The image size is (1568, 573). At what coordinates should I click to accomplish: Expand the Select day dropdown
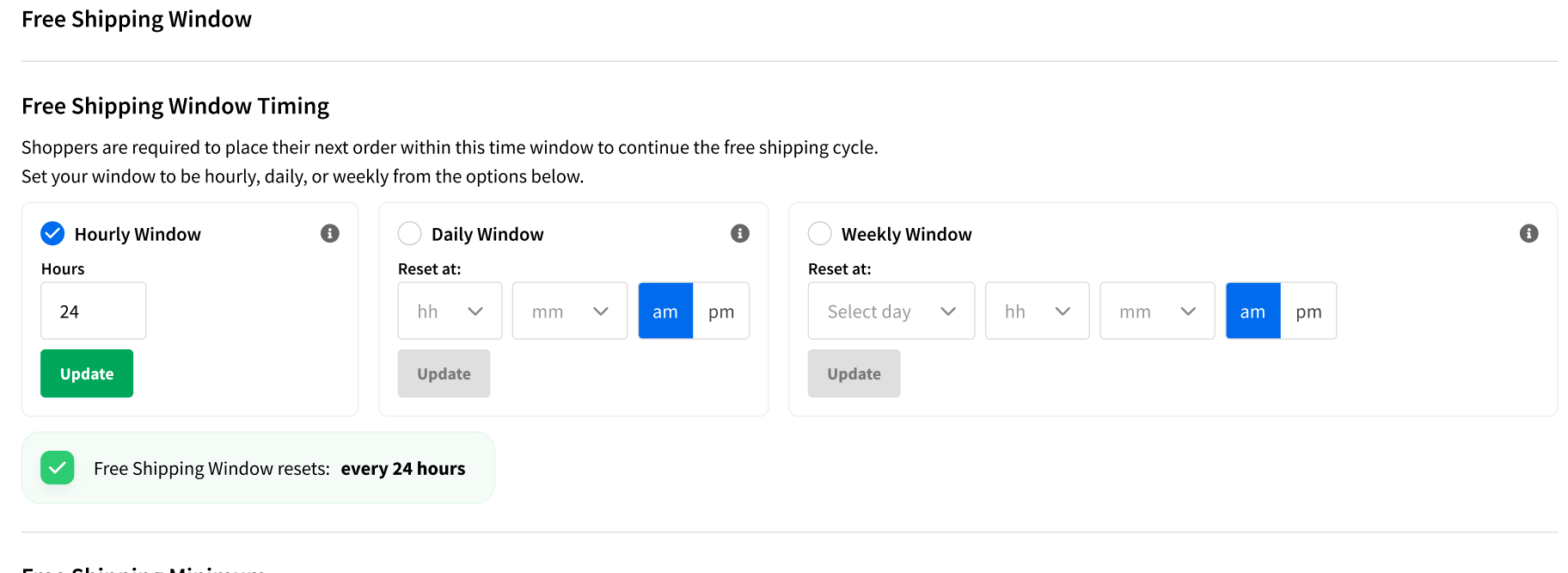pyautogui.click(x=891, y=311)
